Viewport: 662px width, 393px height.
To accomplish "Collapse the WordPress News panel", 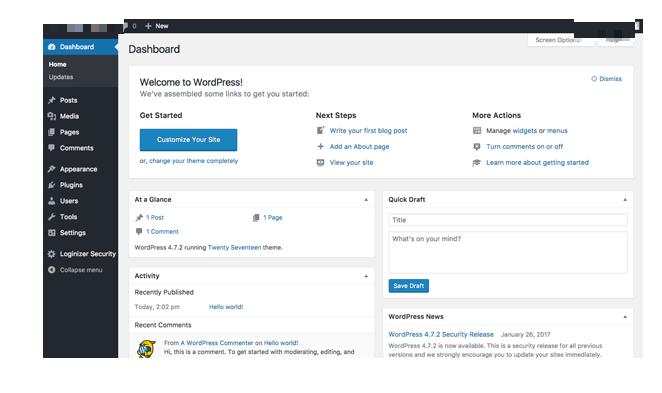I will click(625, 317).
